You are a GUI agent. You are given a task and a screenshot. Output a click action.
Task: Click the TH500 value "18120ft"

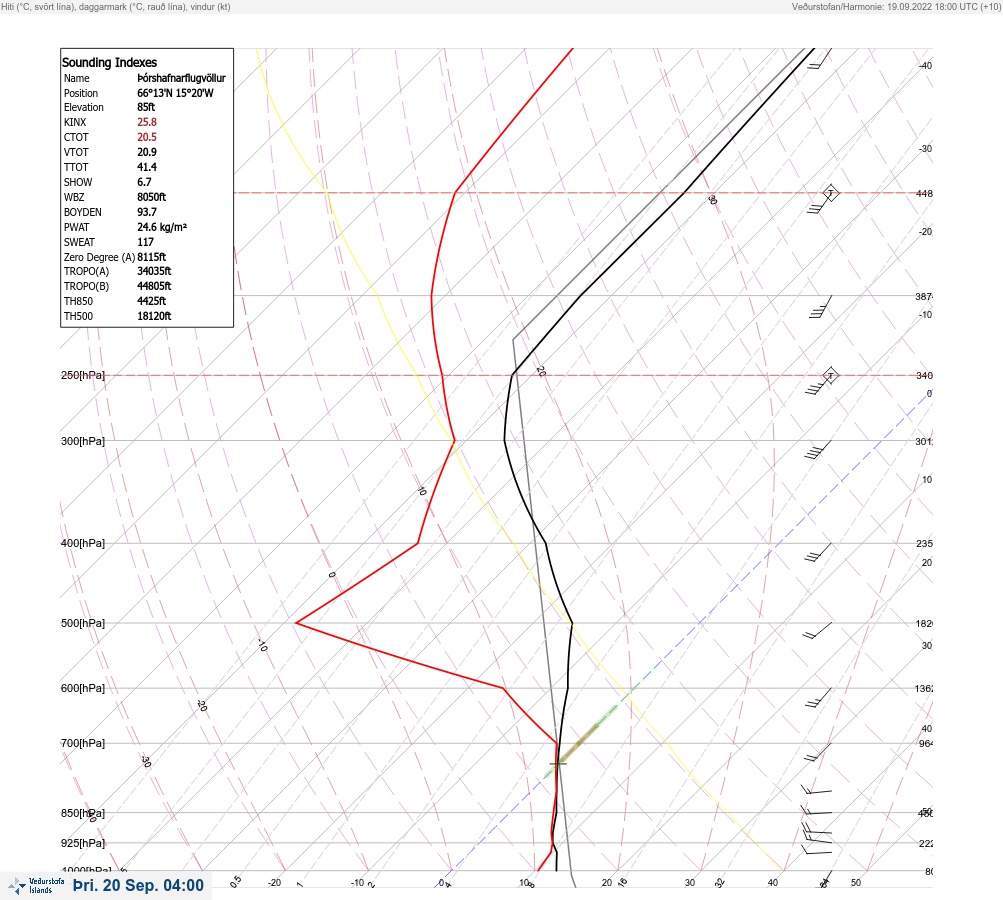coord(154,316)
